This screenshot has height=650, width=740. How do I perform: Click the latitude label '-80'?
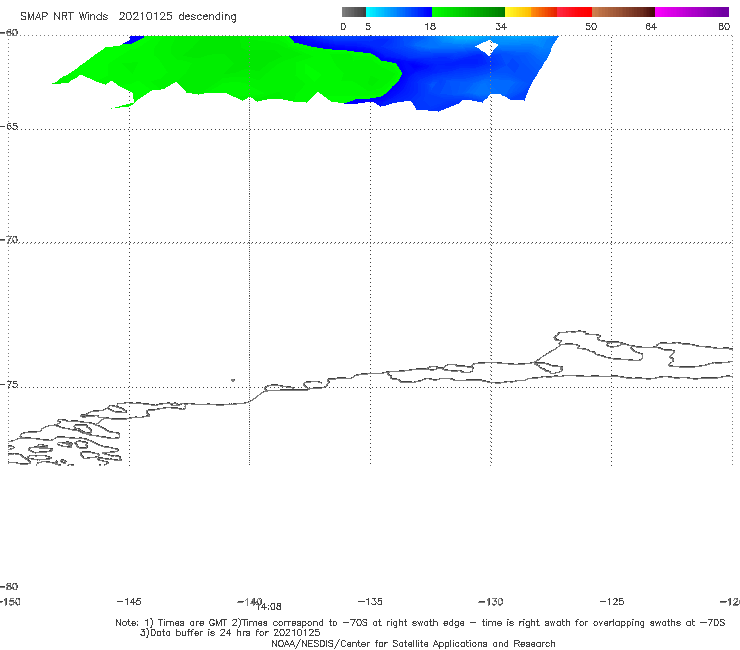pyautogui.click(x=9, y=586)
